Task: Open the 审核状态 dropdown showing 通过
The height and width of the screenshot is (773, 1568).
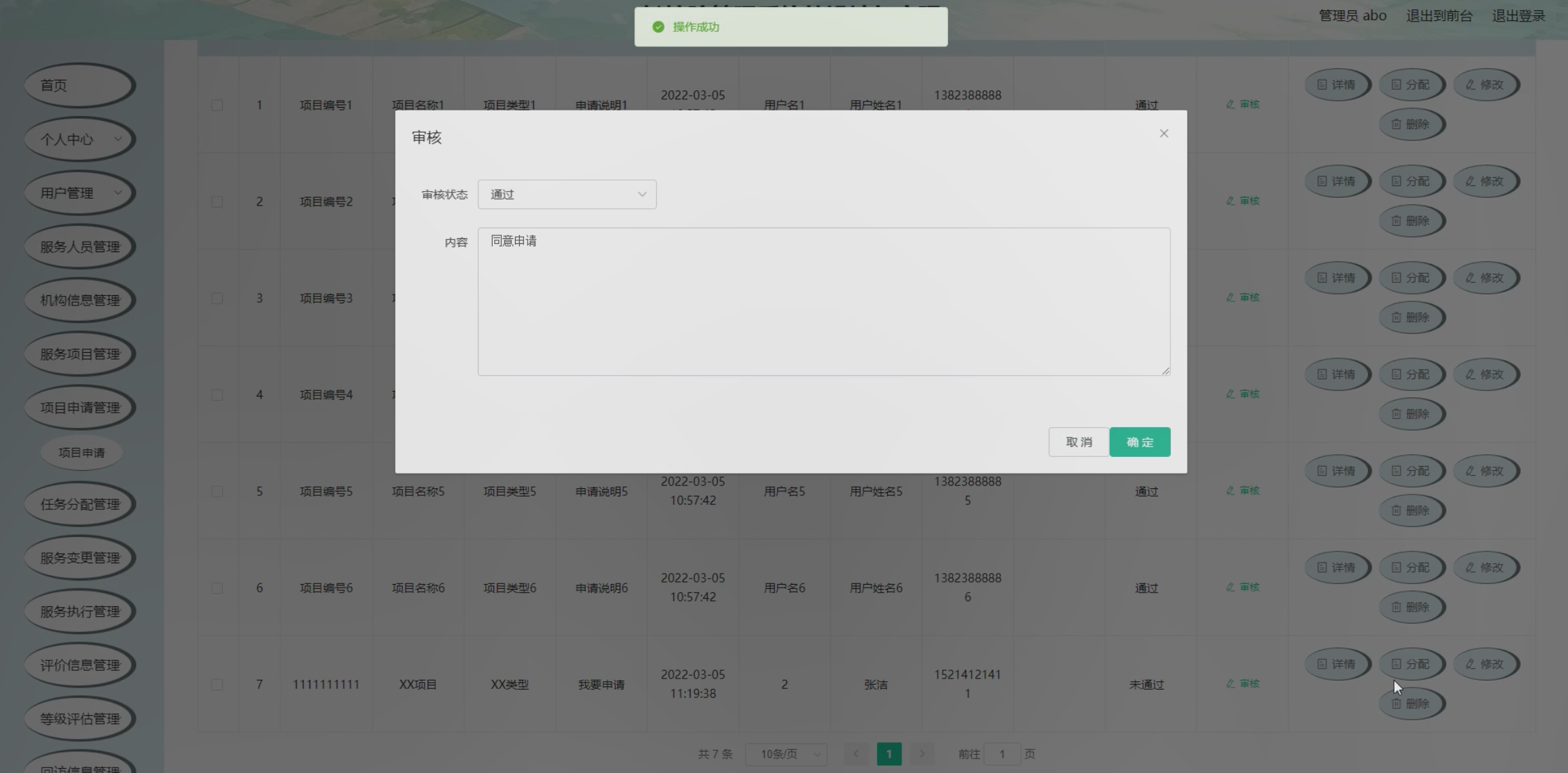Action: [566, 194]
